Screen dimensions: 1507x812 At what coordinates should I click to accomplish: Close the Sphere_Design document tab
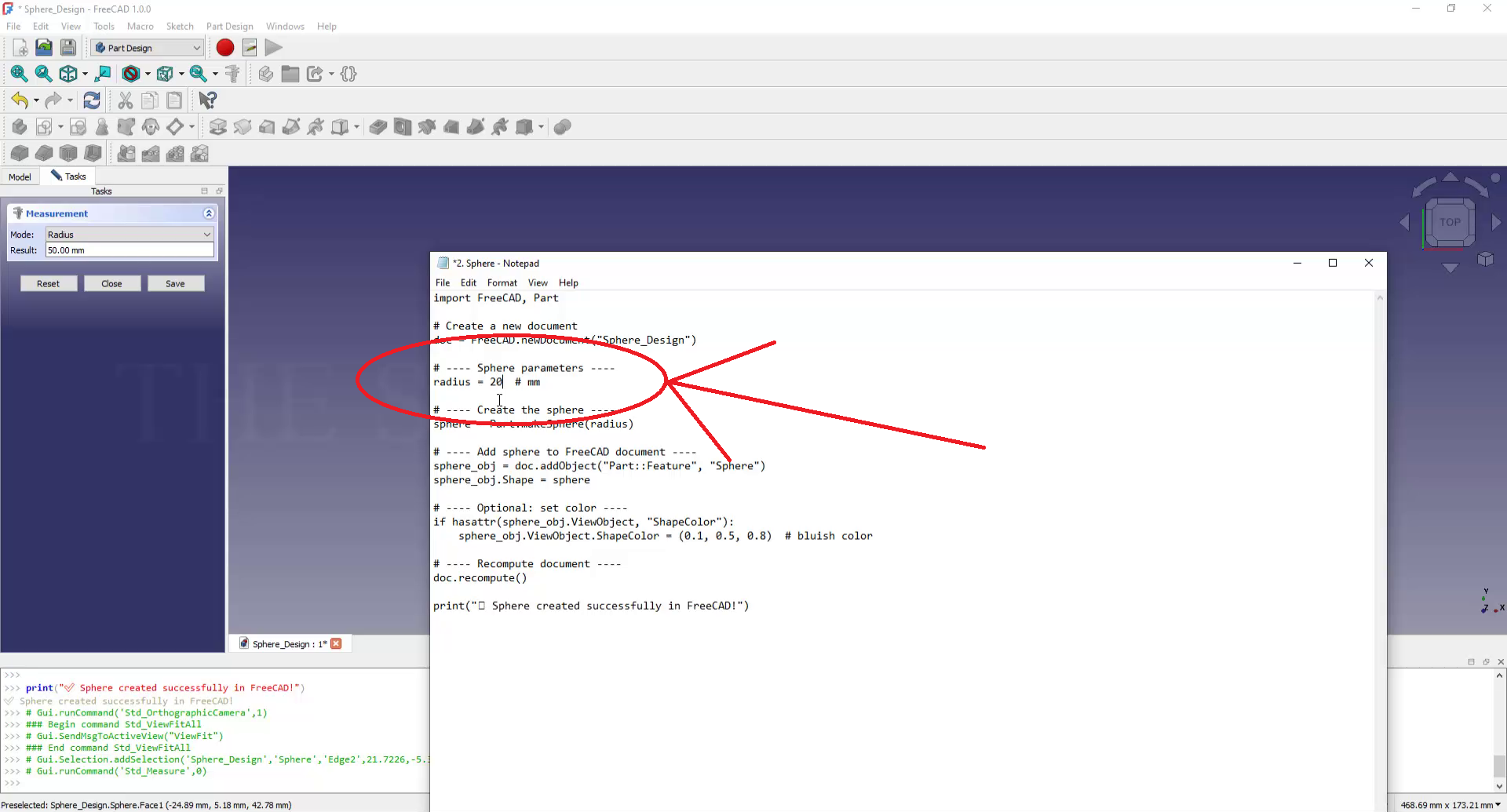click(337, 644)
